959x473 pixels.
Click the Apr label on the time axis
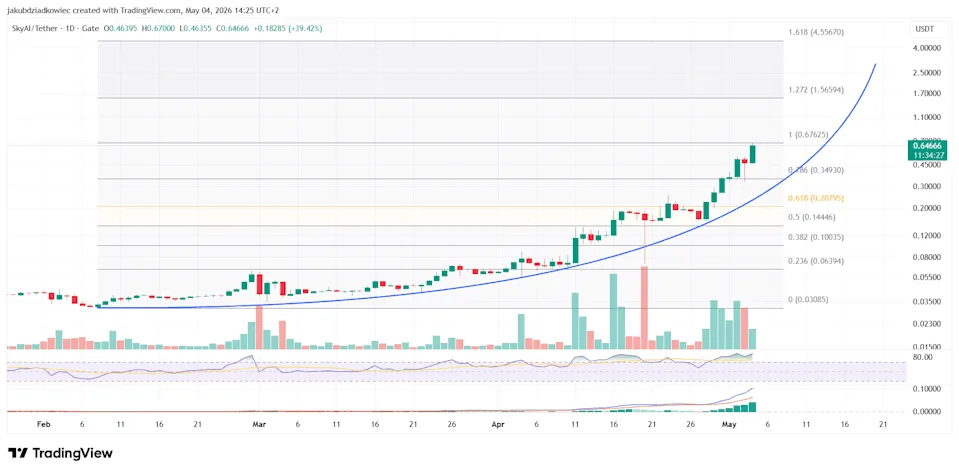coord(499,423)
